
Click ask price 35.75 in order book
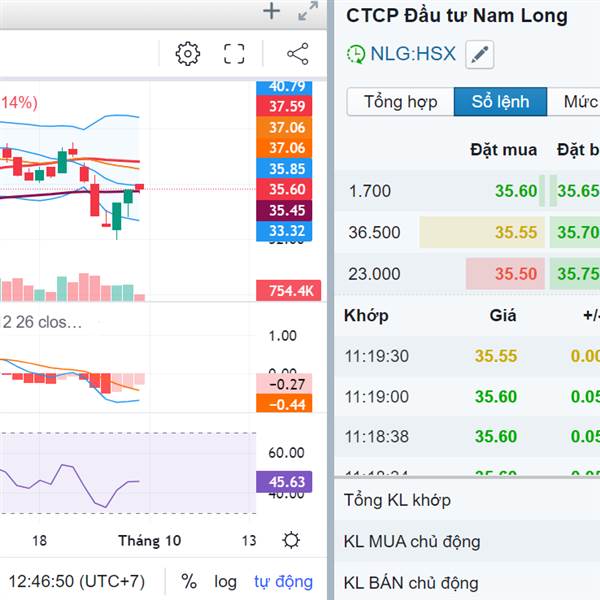pyautogui.click(x=578, y=274)
